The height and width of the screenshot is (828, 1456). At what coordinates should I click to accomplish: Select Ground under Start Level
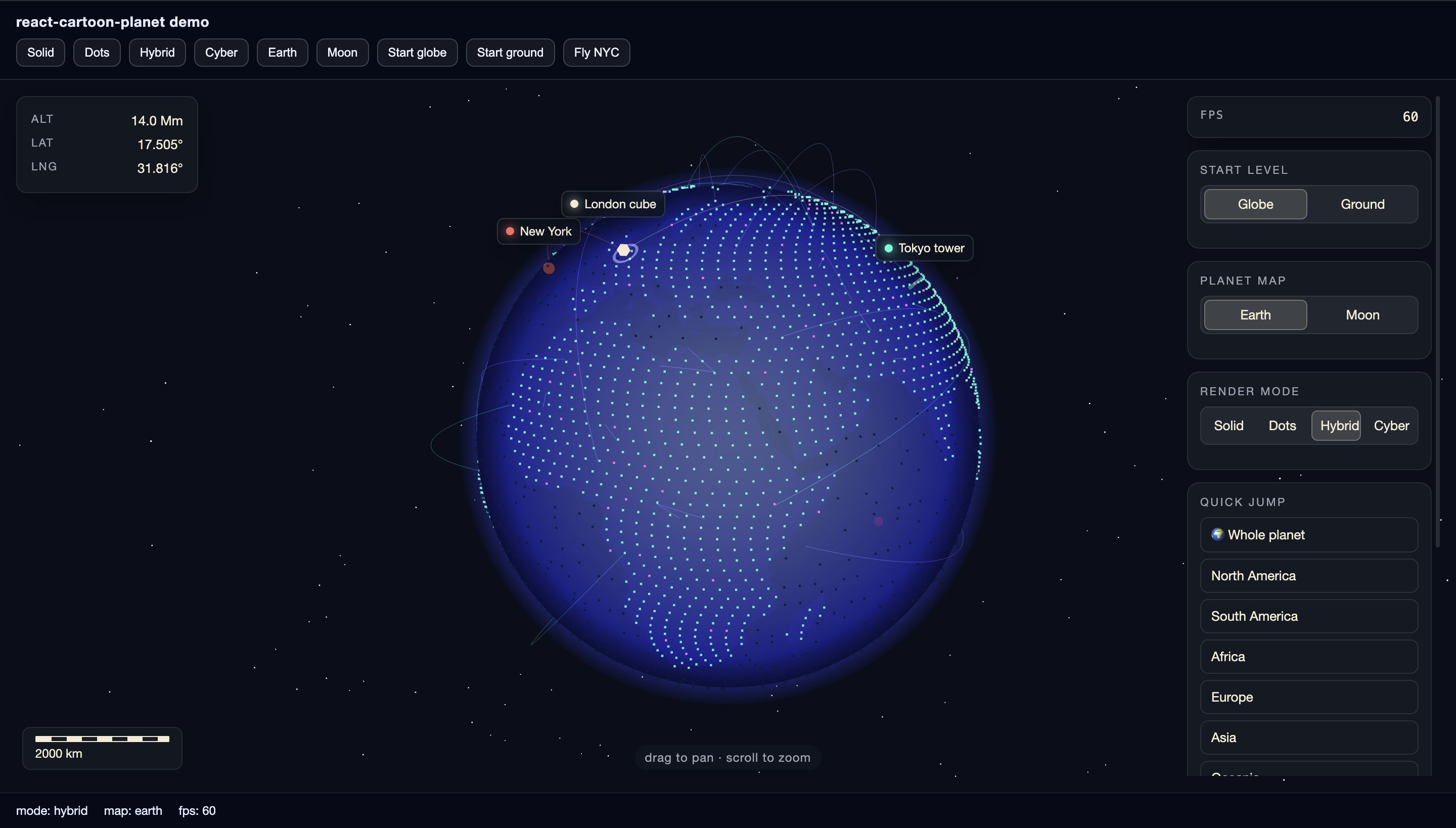[x=1362, y=204]
